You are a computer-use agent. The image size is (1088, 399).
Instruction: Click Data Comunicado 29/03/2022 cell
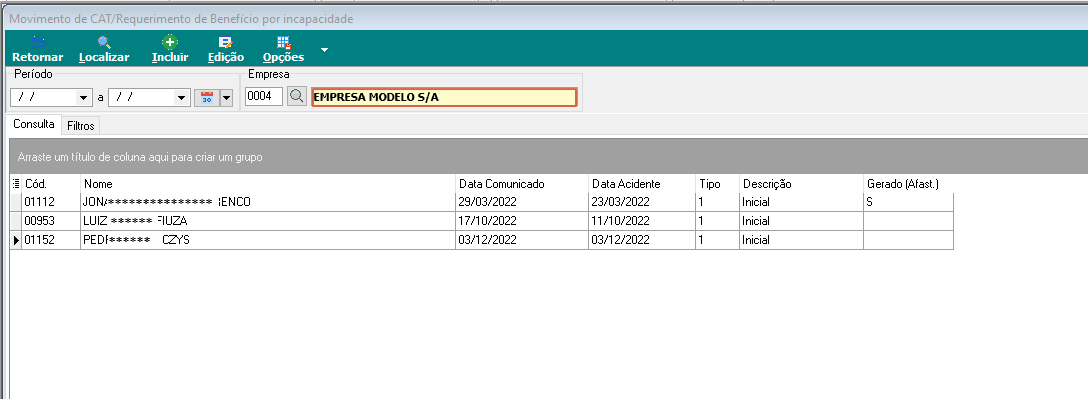[522, 202]
